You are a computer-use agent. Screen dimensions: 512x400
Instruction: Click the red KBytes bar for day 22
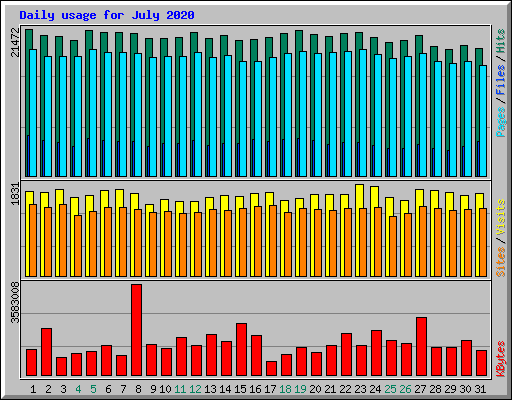tap(346, 354)
